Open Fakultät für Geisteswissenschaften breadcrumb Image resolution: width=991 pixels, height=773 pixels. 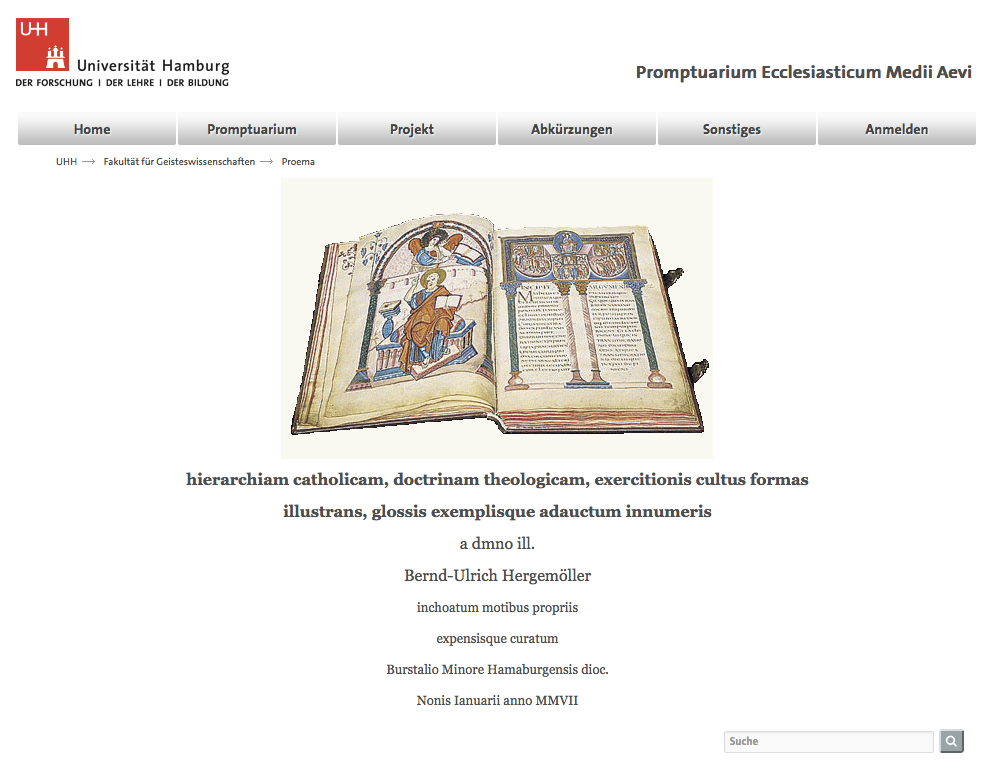(179, 162)
